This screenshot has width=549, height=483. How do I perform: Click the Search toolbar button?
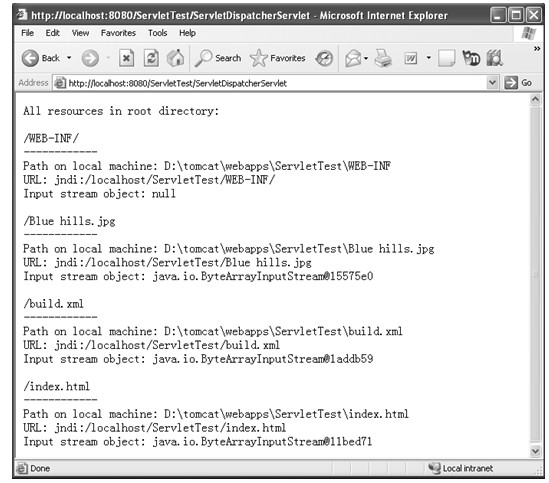(x=218, y=58)
